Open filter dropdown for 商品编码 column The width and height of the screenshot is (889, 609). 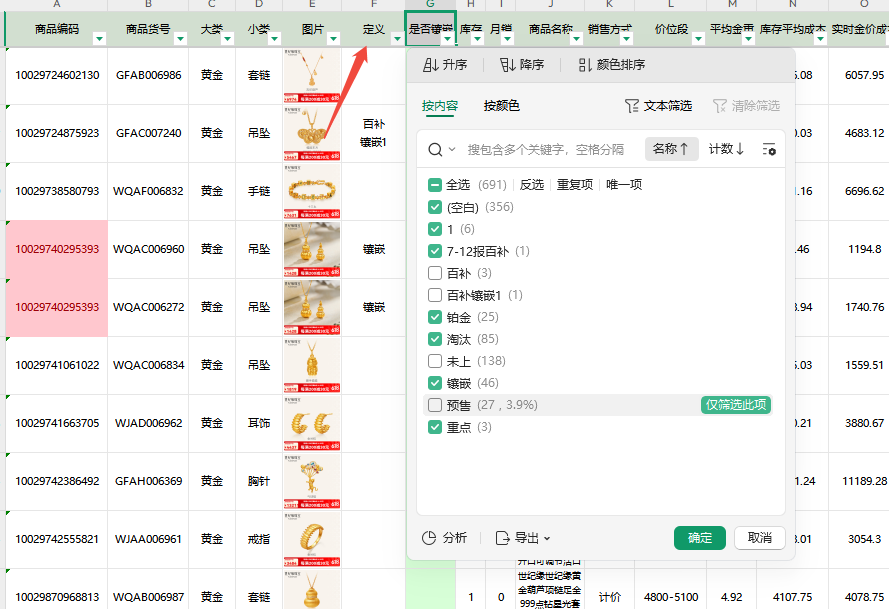(x=99, y=39)
